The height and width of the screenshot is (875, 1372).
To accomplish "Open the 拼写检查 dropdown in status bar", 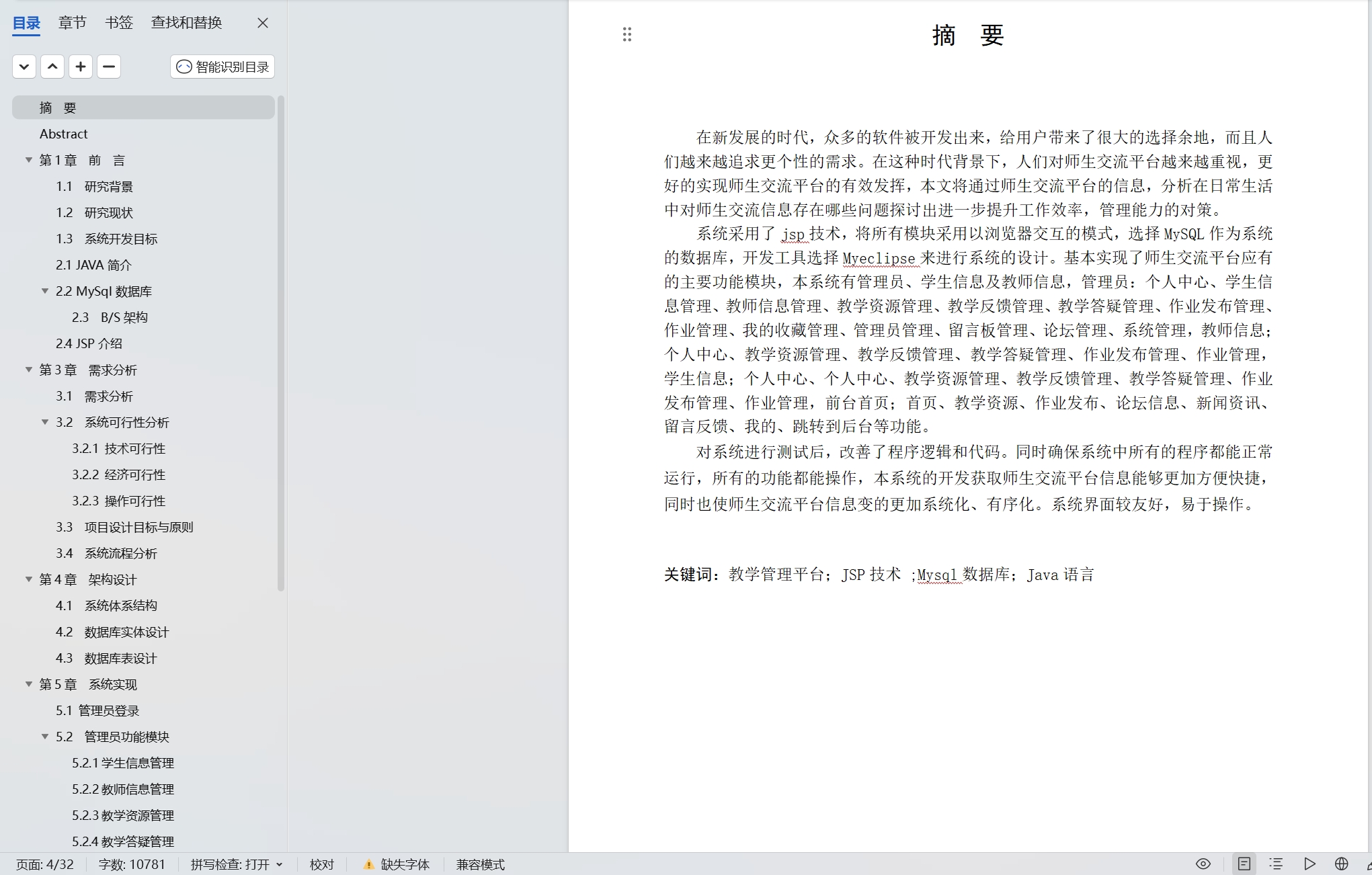I will click(237, 864).
